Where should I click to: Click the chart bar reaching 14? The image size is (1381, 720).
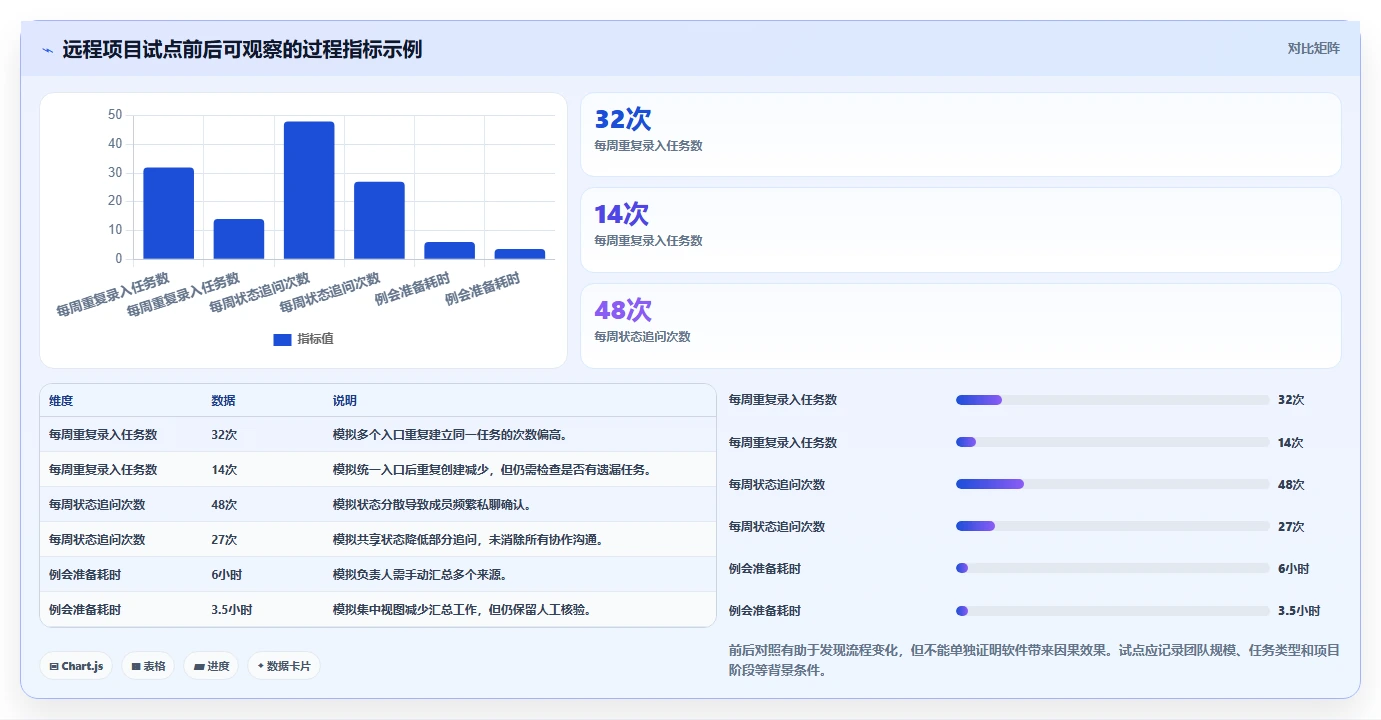[x=239, y=239]
